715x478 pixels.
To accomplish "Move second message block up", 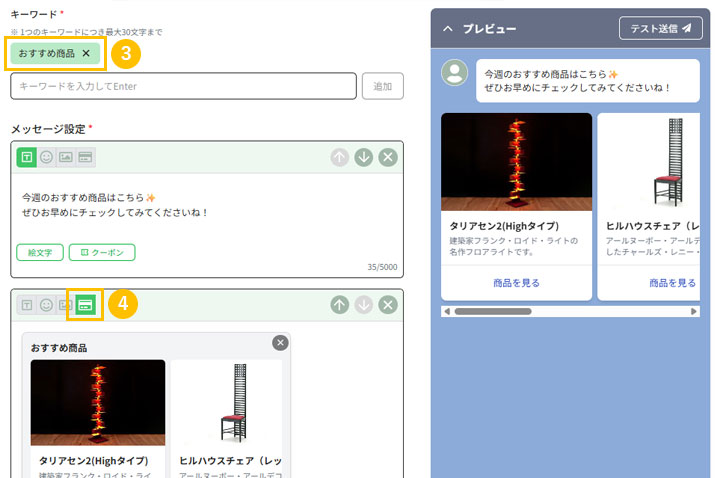I will (x=340, y=305).
